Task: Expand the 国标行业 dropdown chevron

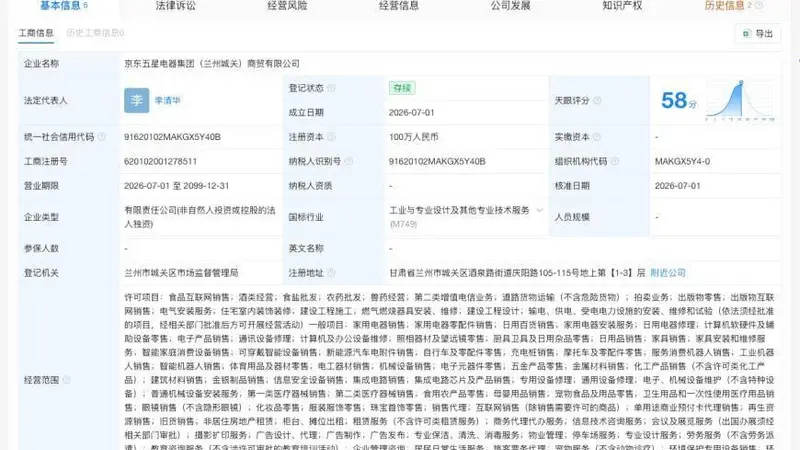Action: pyautogui.click(x=539, y=210)
